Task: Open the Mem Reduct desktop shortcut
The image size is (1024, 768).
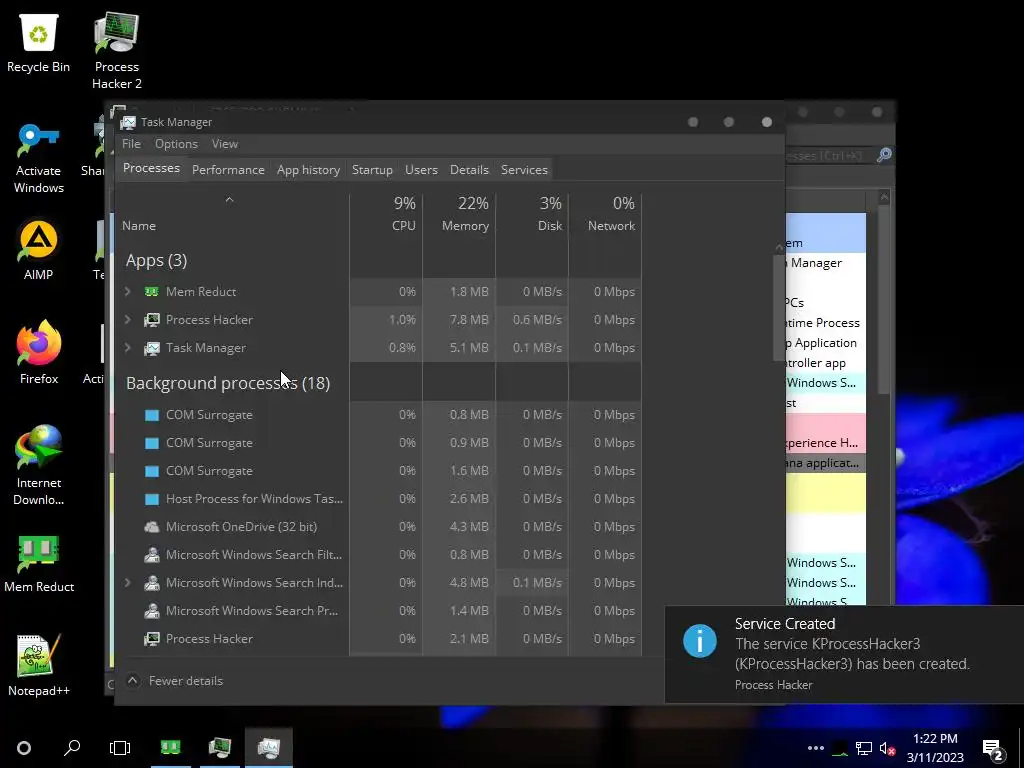Action: [39, 563]
